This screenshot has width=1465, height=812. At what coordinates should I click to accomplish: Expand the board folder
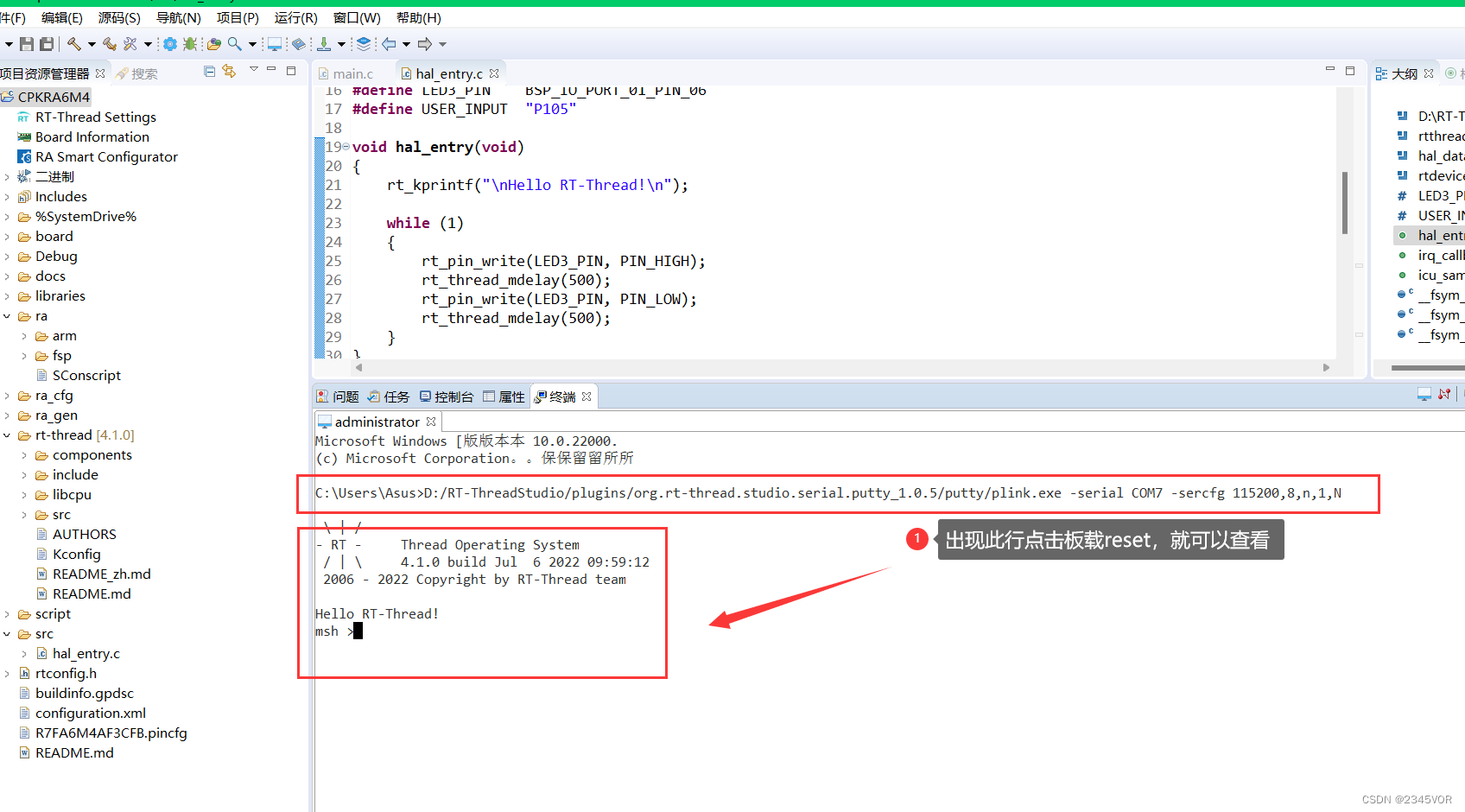point(7,237)
